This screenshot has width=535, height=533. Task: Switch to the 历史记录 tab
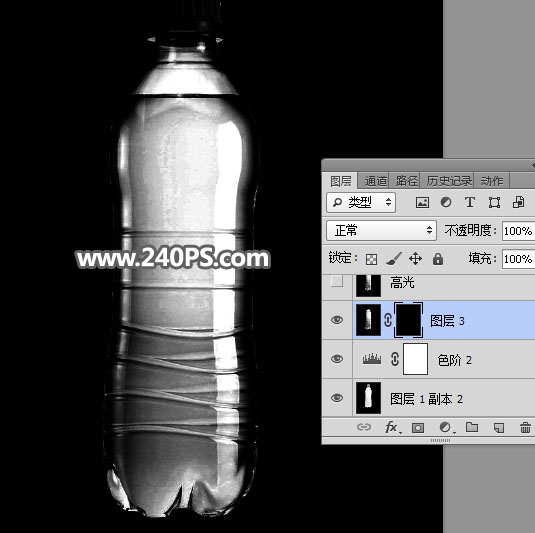click(449, 181)
